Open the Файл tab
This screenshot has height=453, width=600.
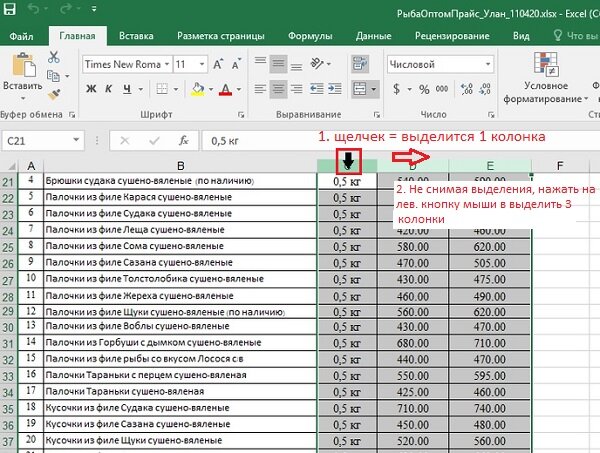pos(21,36)
